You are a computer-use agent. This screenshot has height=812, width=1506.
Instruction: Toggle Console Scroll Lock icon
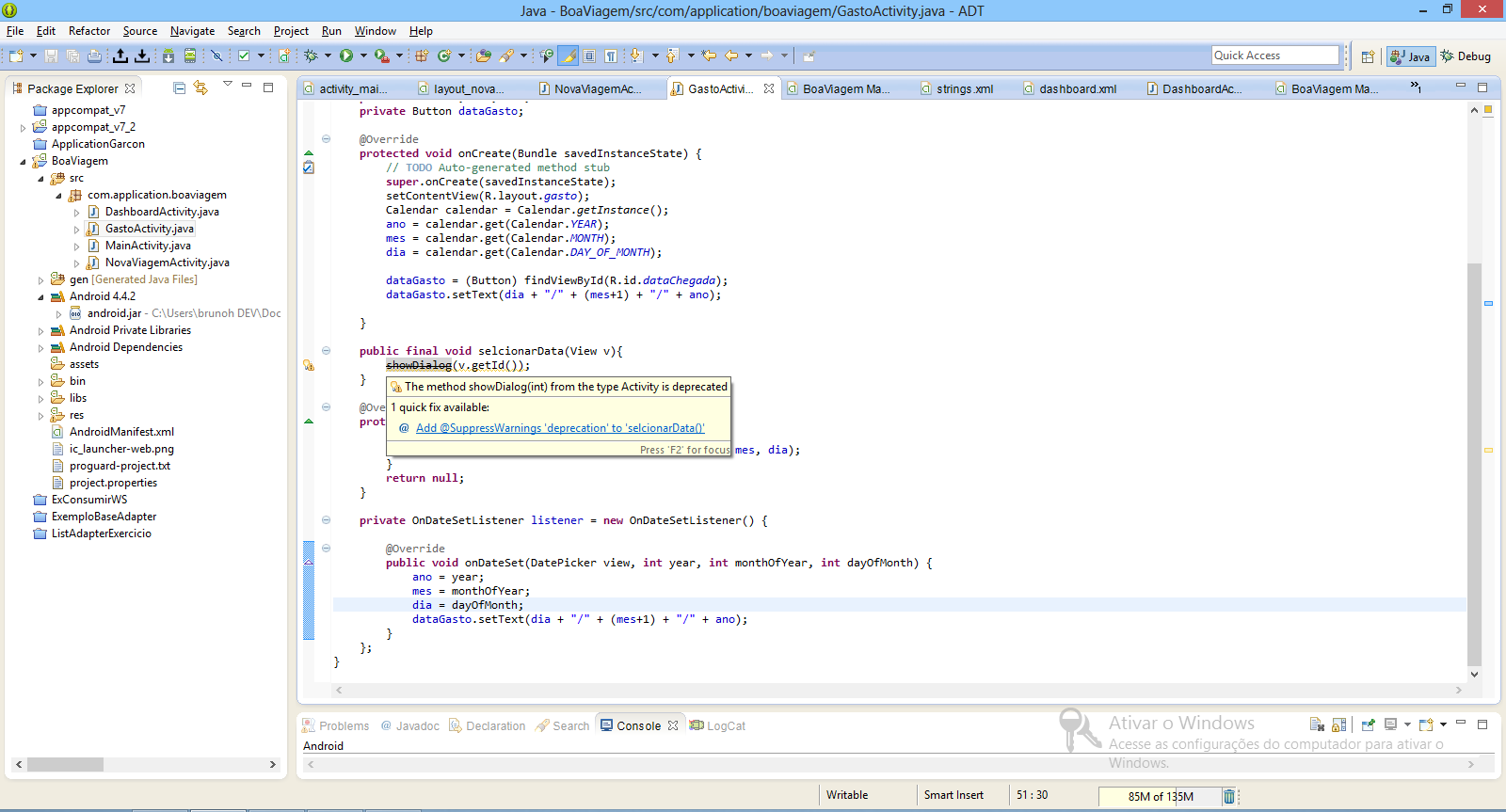coord(1338,724)
